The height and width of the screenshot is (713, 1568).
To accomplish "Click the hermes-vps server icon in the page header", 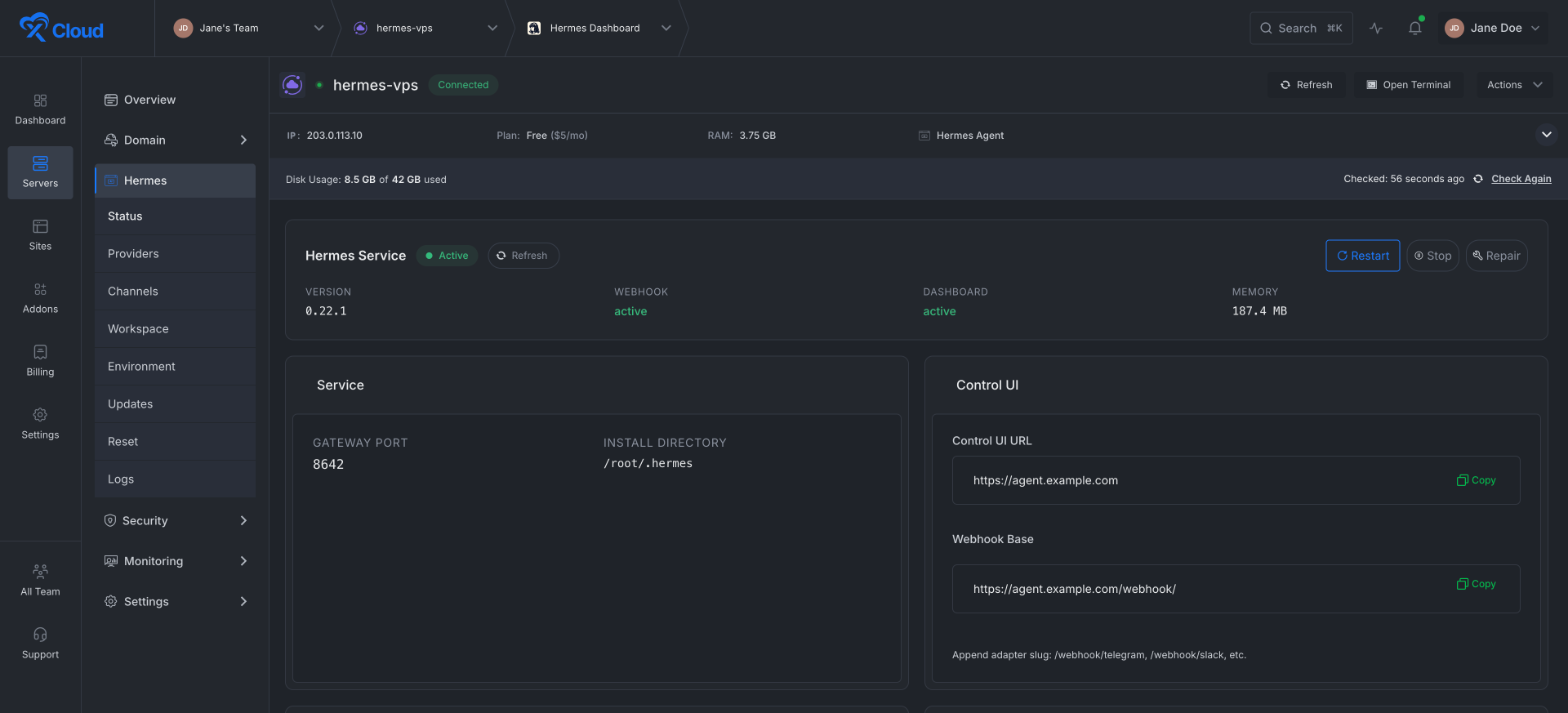I will pyautogui.click(x=292, y=85).
